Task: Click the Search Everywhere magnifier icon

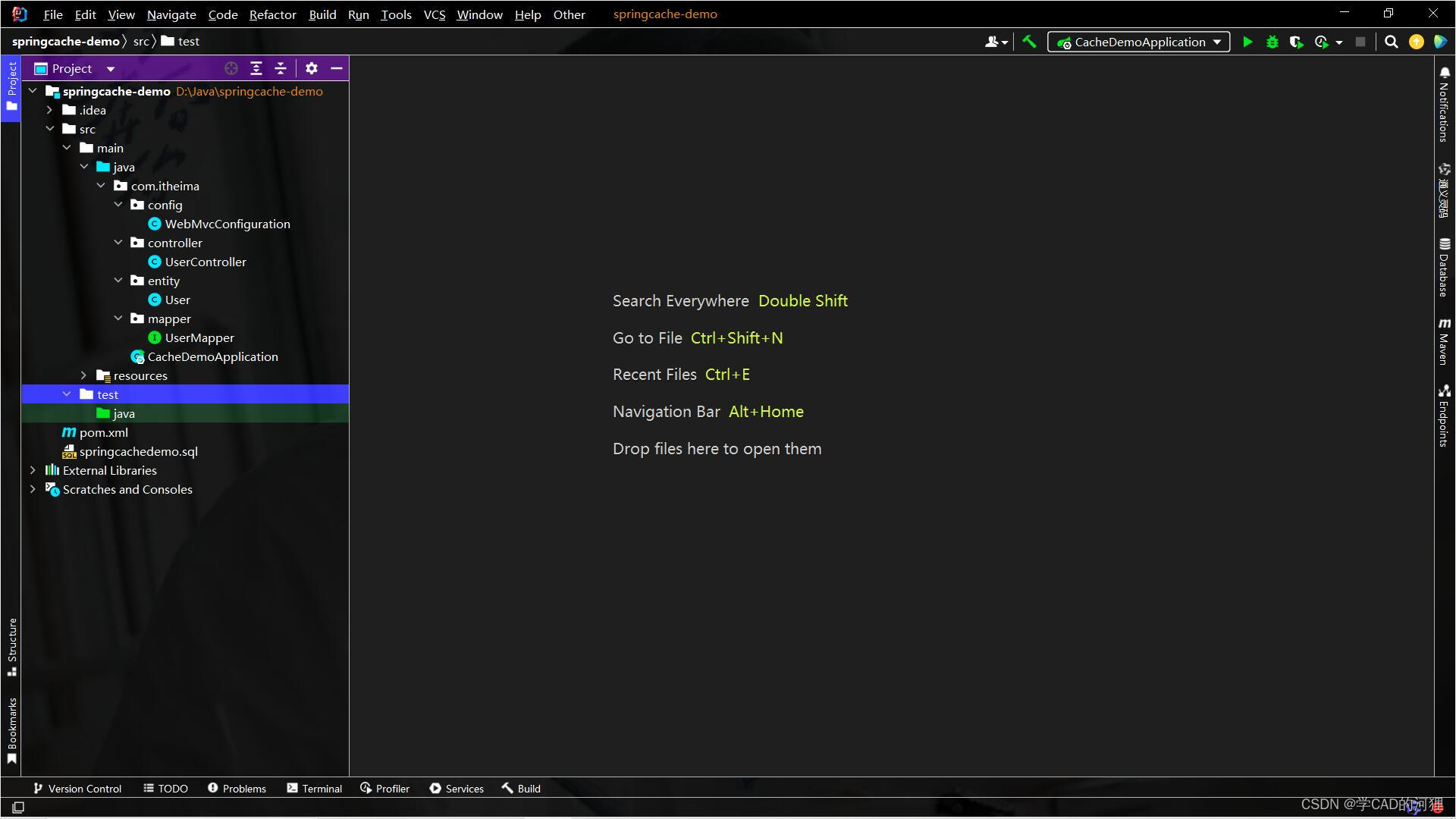Action: pyautogui.click(x=1391, y=42)
